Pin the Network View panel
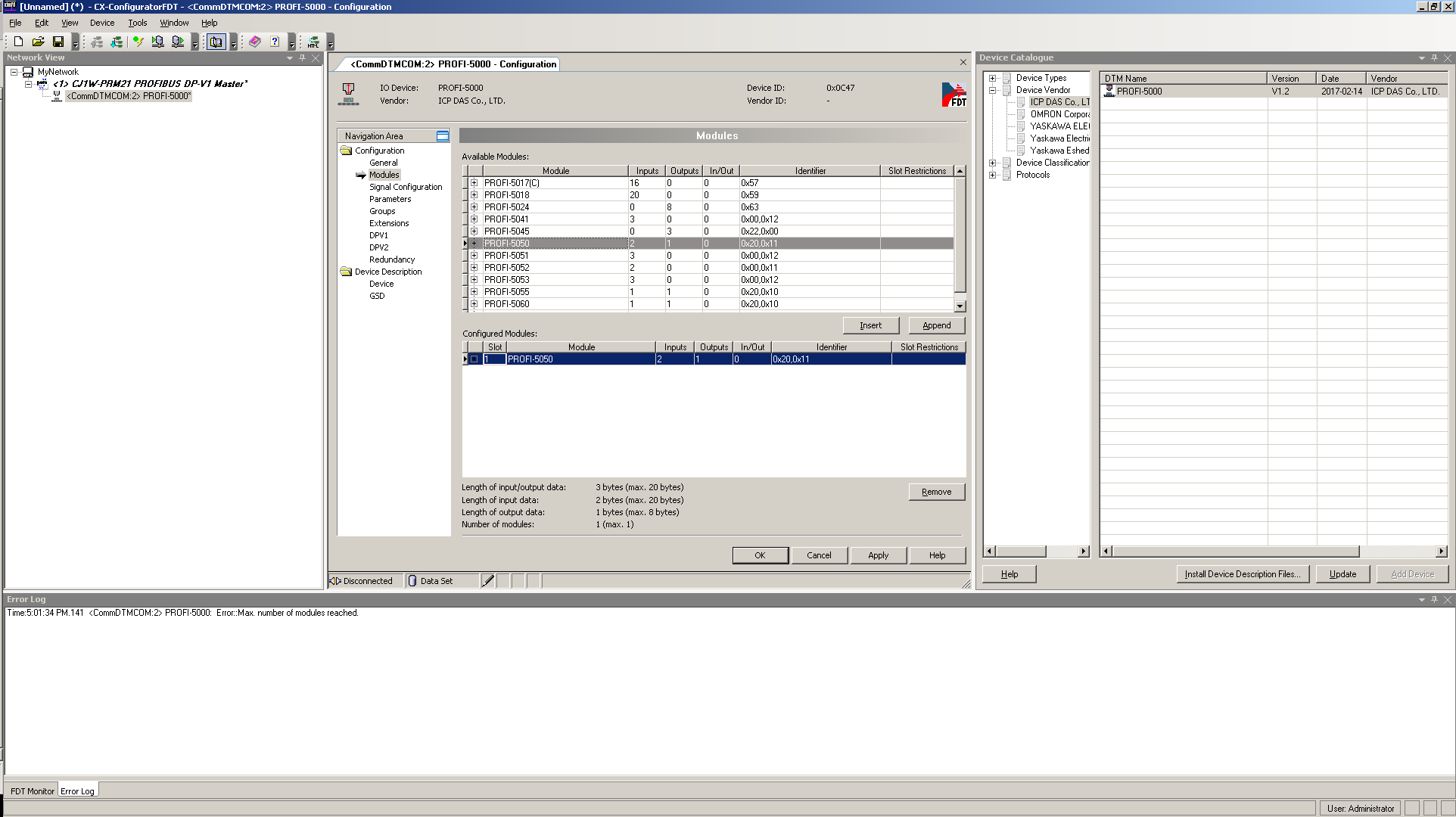This screenshot has width=1456, height=817. coord(303,57)
